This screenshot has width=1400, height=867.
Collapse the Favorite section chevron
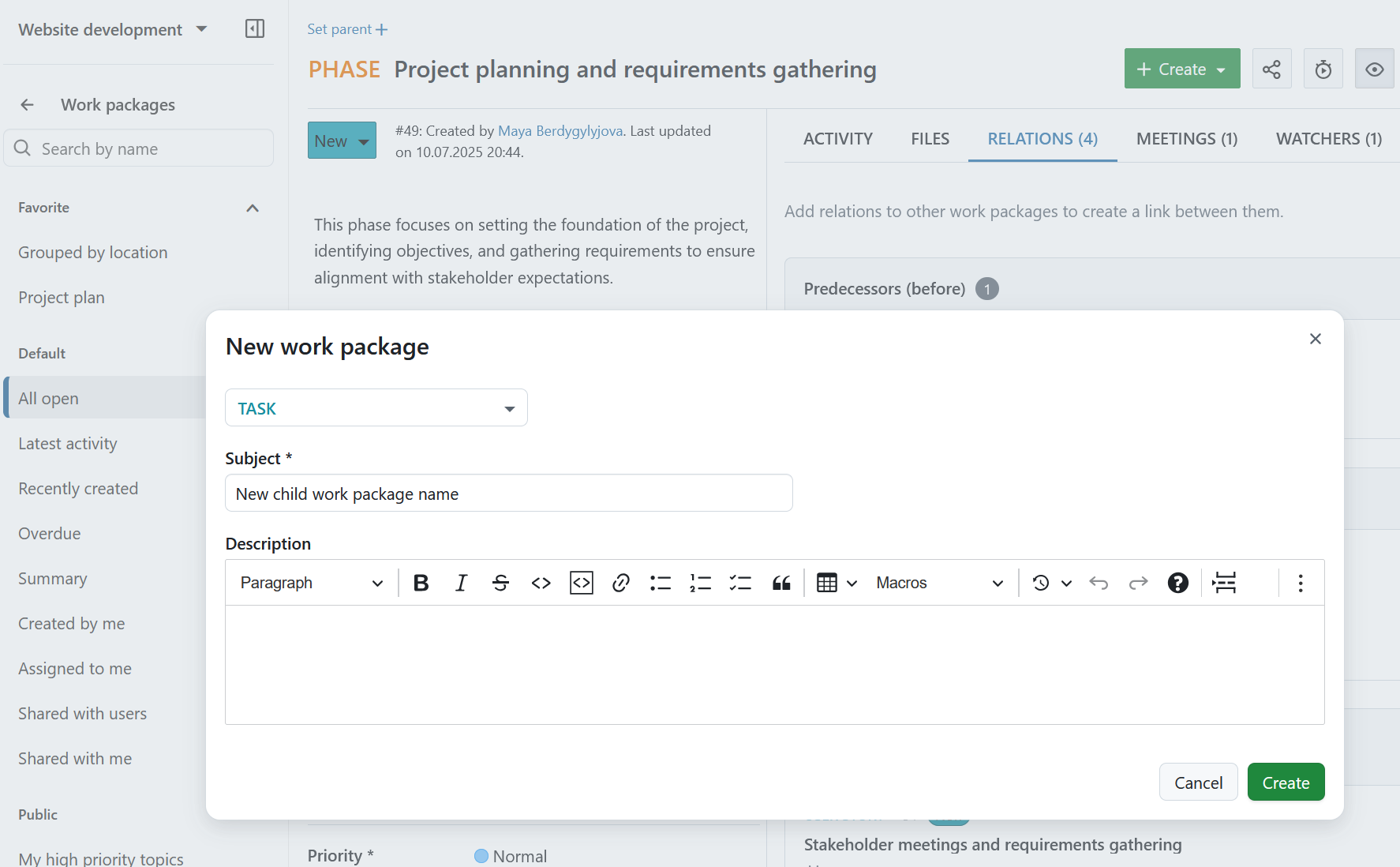coord(253,208)
